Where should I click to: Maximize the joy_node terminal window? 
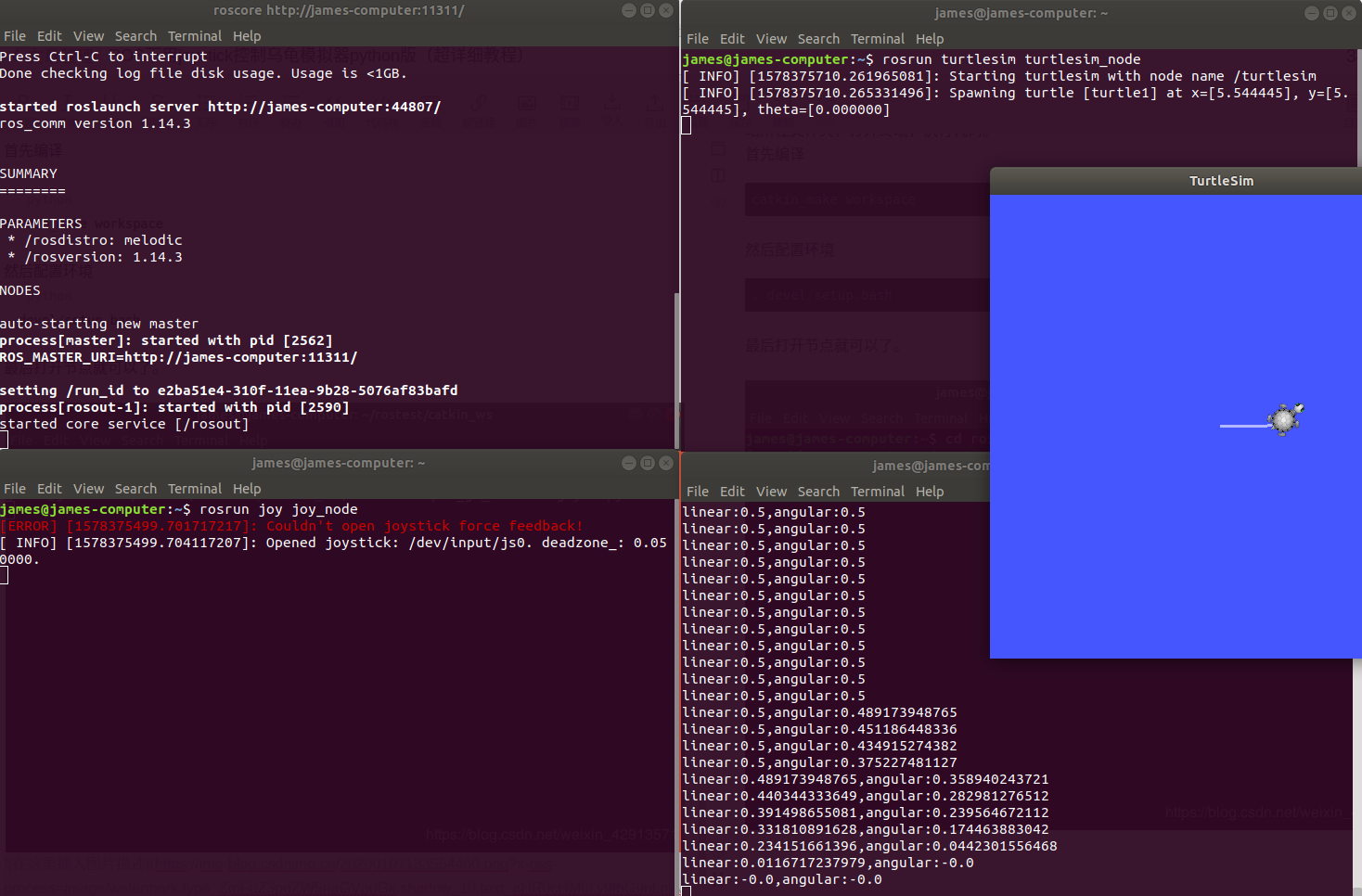click(x=648, y=463)
